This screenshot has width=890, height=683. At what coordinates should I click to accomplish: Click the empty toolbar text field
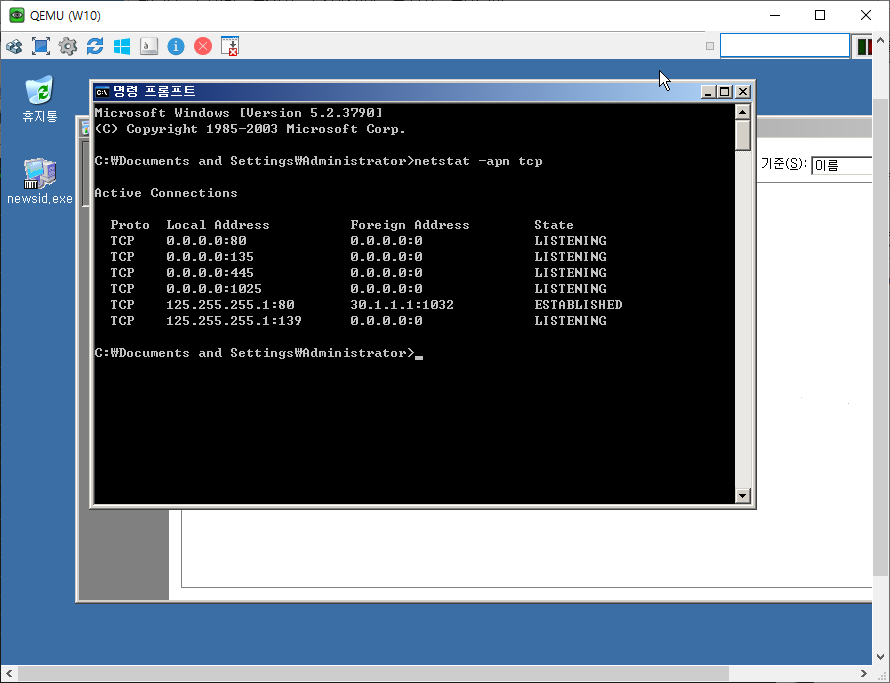784,46
